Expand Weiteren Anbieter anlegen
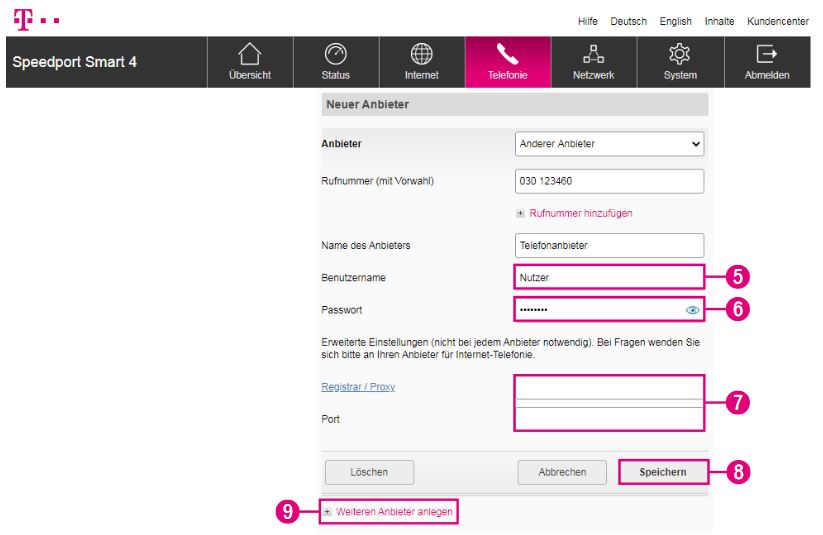This screenshot has height=535, width=823. click(393, 512)
